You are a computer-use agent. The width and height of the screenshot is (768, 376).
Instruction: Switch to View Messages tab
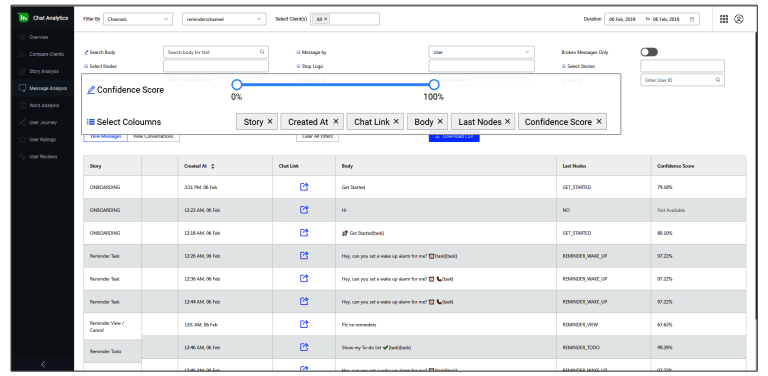[x=105, y=137]
